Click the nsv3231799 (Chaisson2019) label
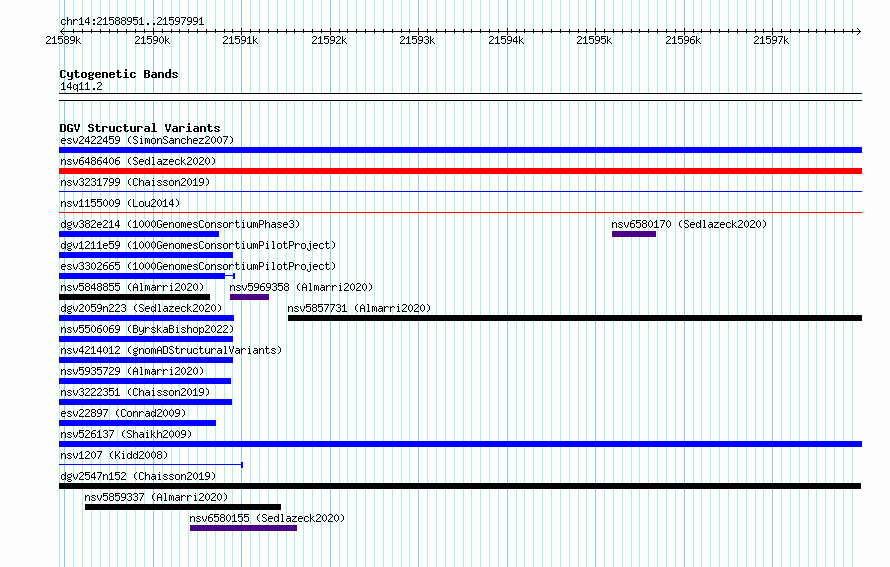 (135, 182)
